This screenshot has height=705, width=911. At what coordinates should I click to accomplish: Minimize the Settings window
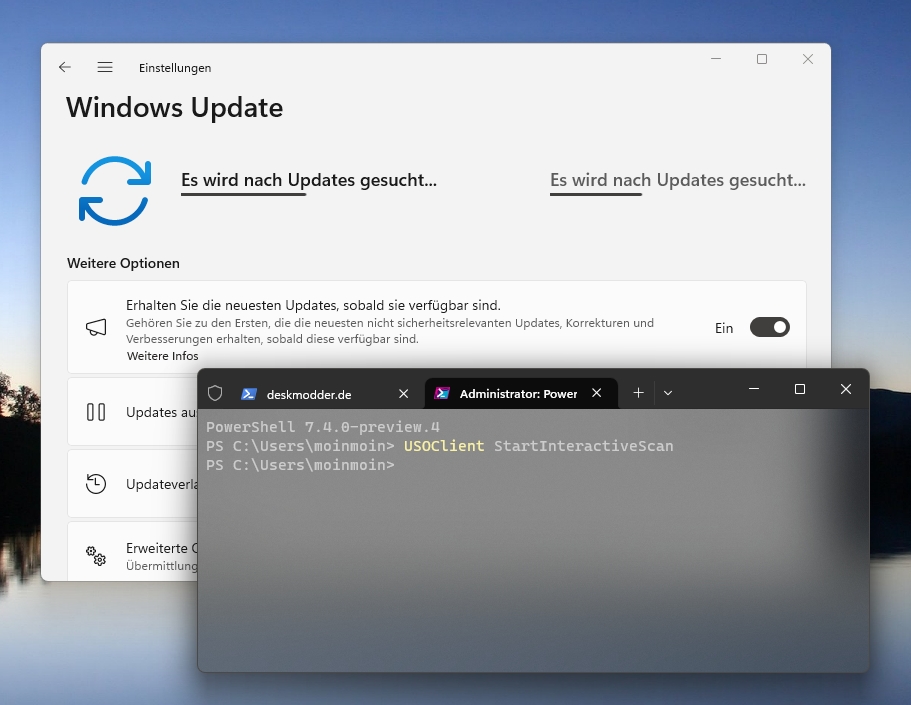716,59
